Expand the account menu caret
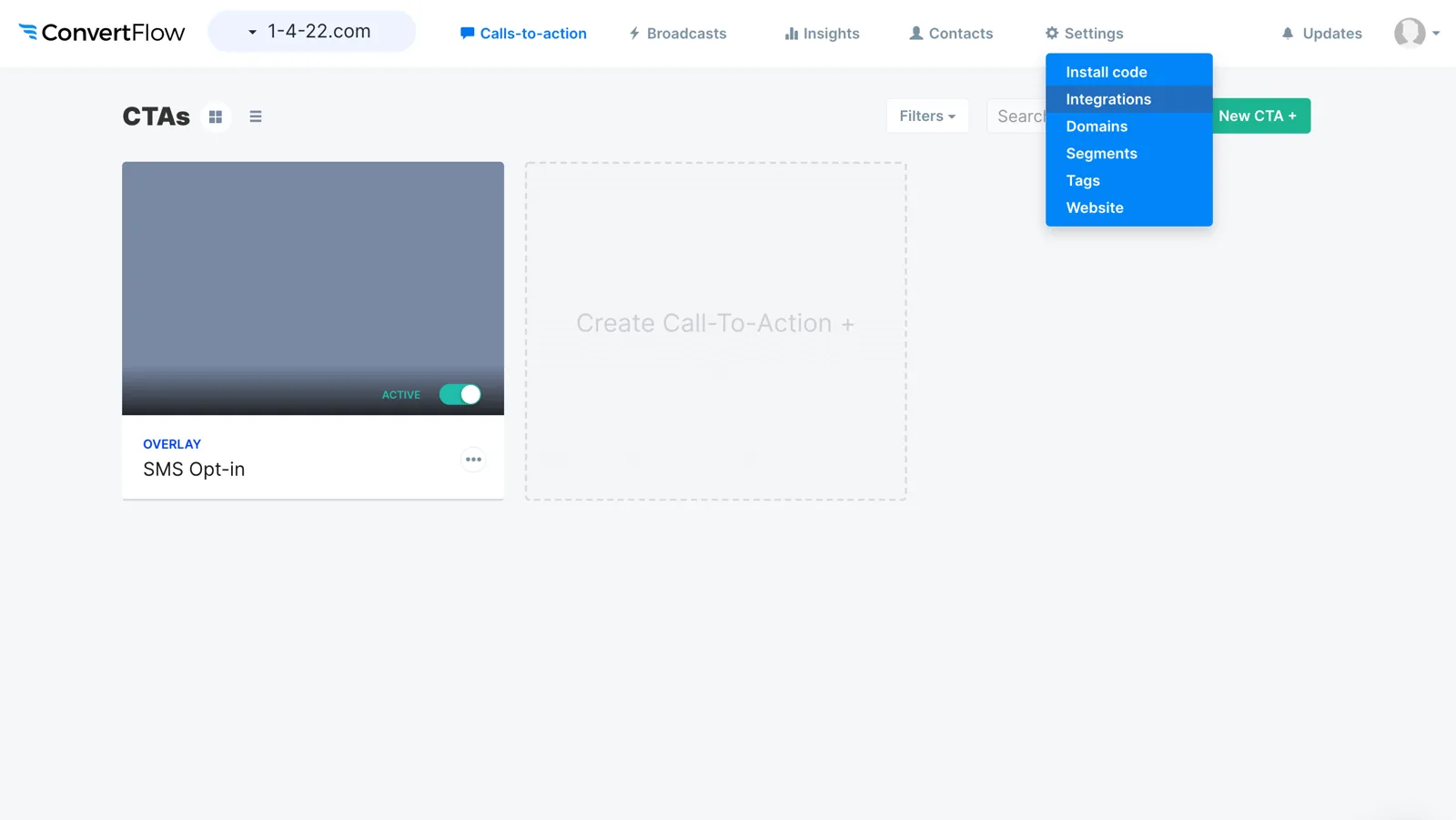 pos(1436,34)
